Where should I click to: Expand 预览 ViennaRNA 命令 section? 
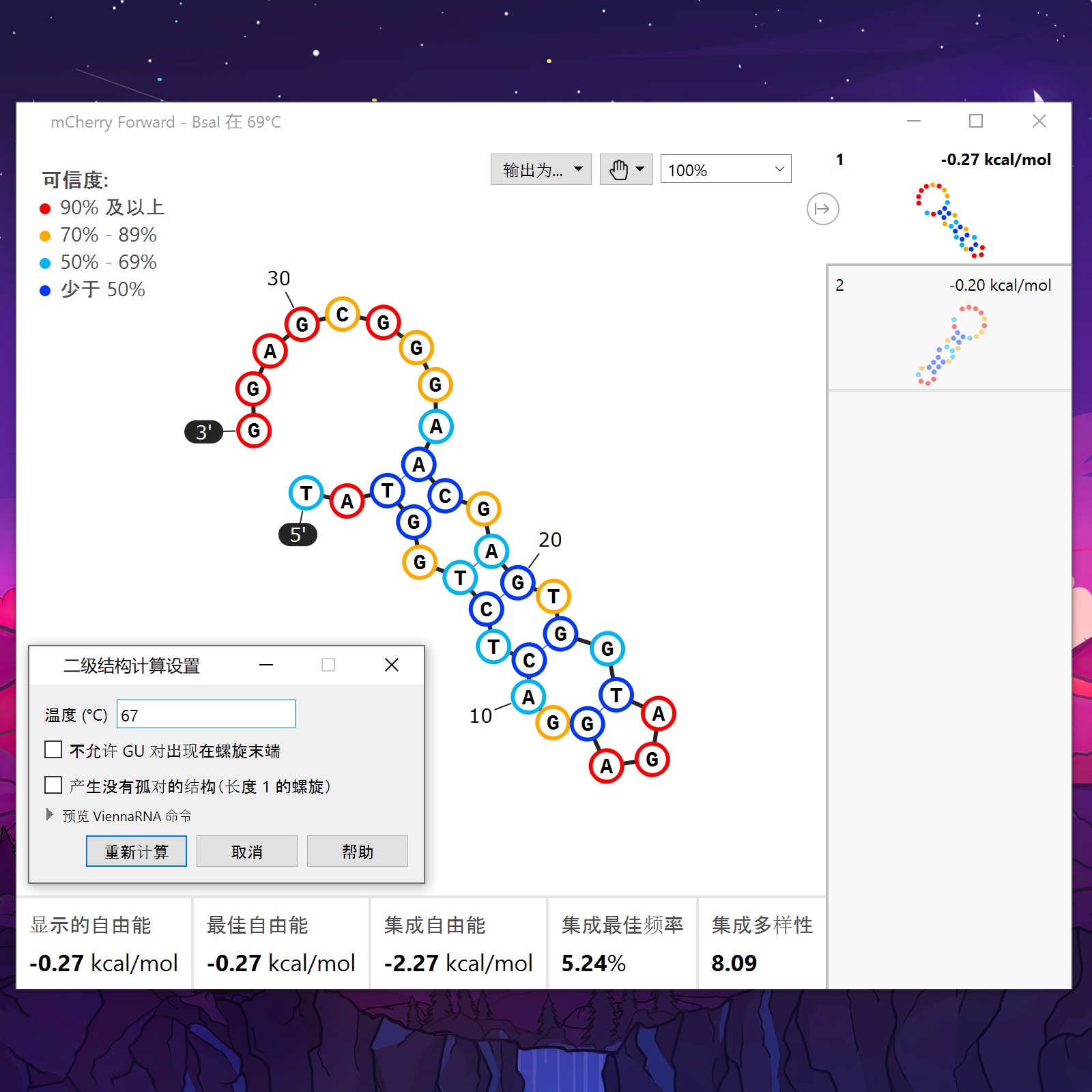[x=49, y=814]
